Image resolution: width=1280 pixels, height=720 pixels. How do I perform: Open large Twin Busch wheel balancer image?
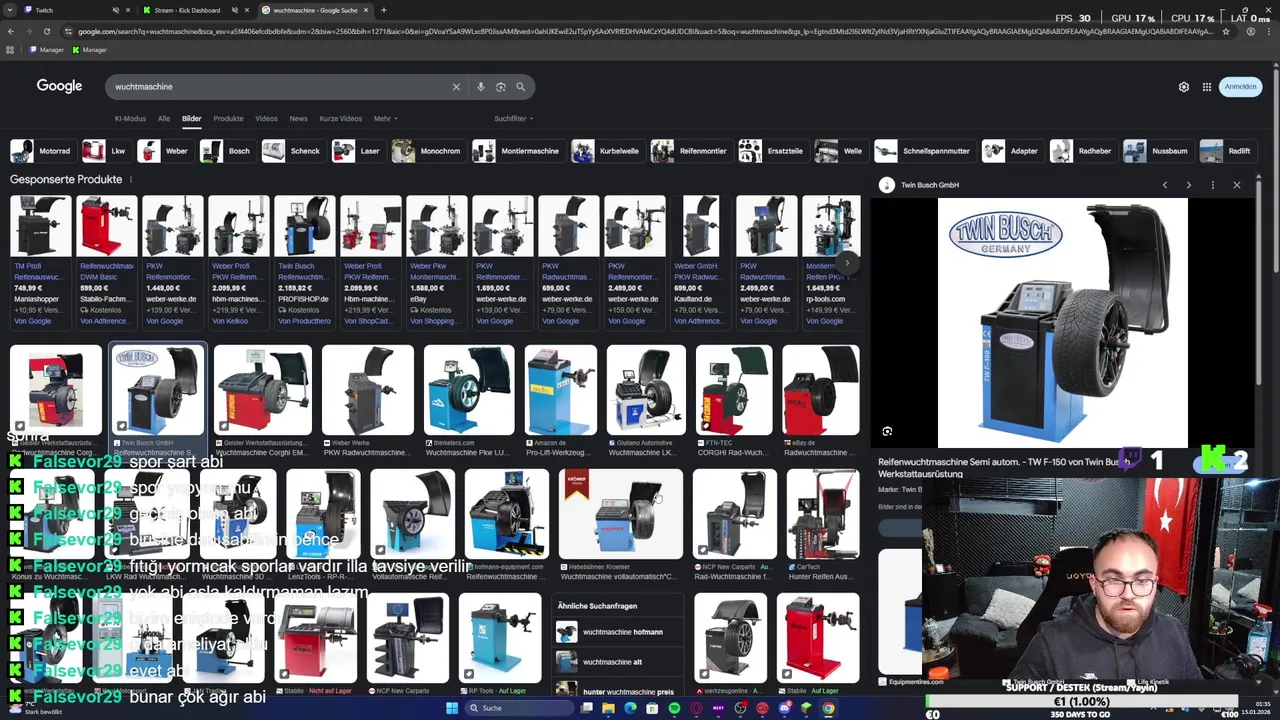[x=1062, y=322]
